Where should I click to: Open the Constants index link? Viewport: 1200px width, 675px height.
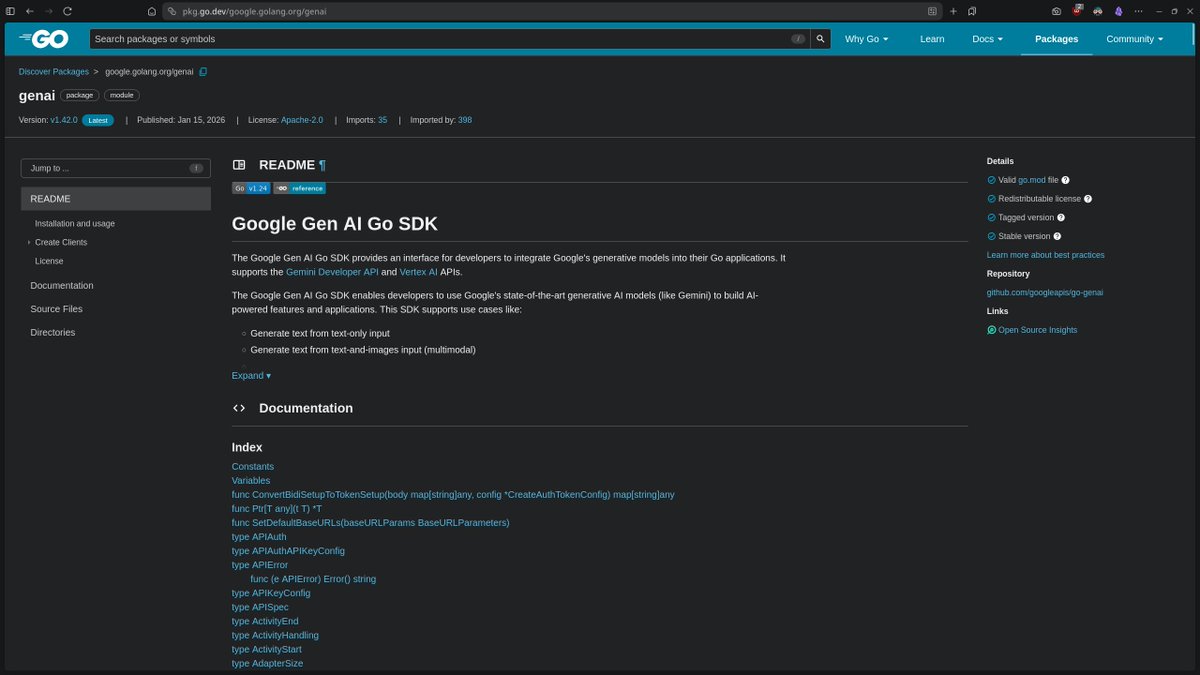click(253, 467)
